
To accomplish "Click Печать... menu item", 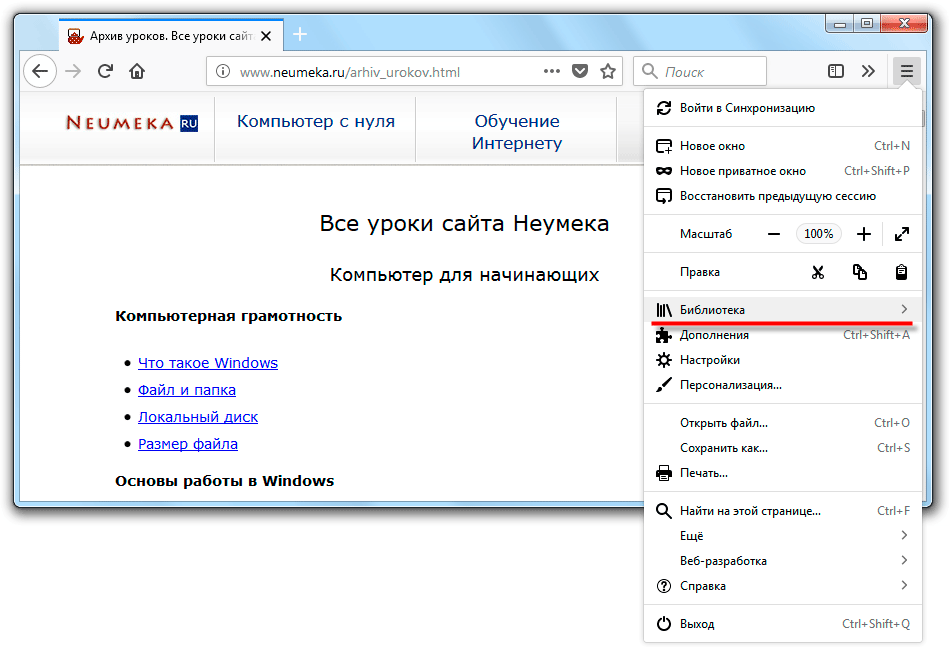I will point(783,473).
